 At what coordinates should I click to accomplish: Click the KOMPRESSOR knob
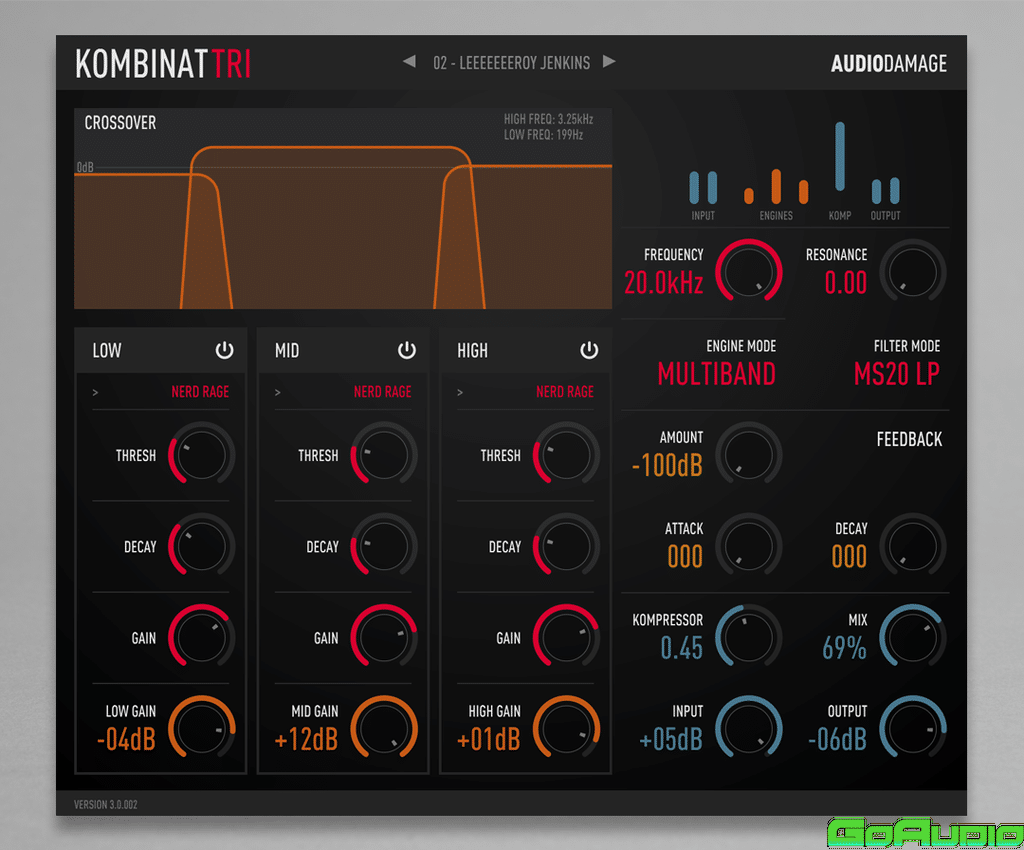pos(750,635)
